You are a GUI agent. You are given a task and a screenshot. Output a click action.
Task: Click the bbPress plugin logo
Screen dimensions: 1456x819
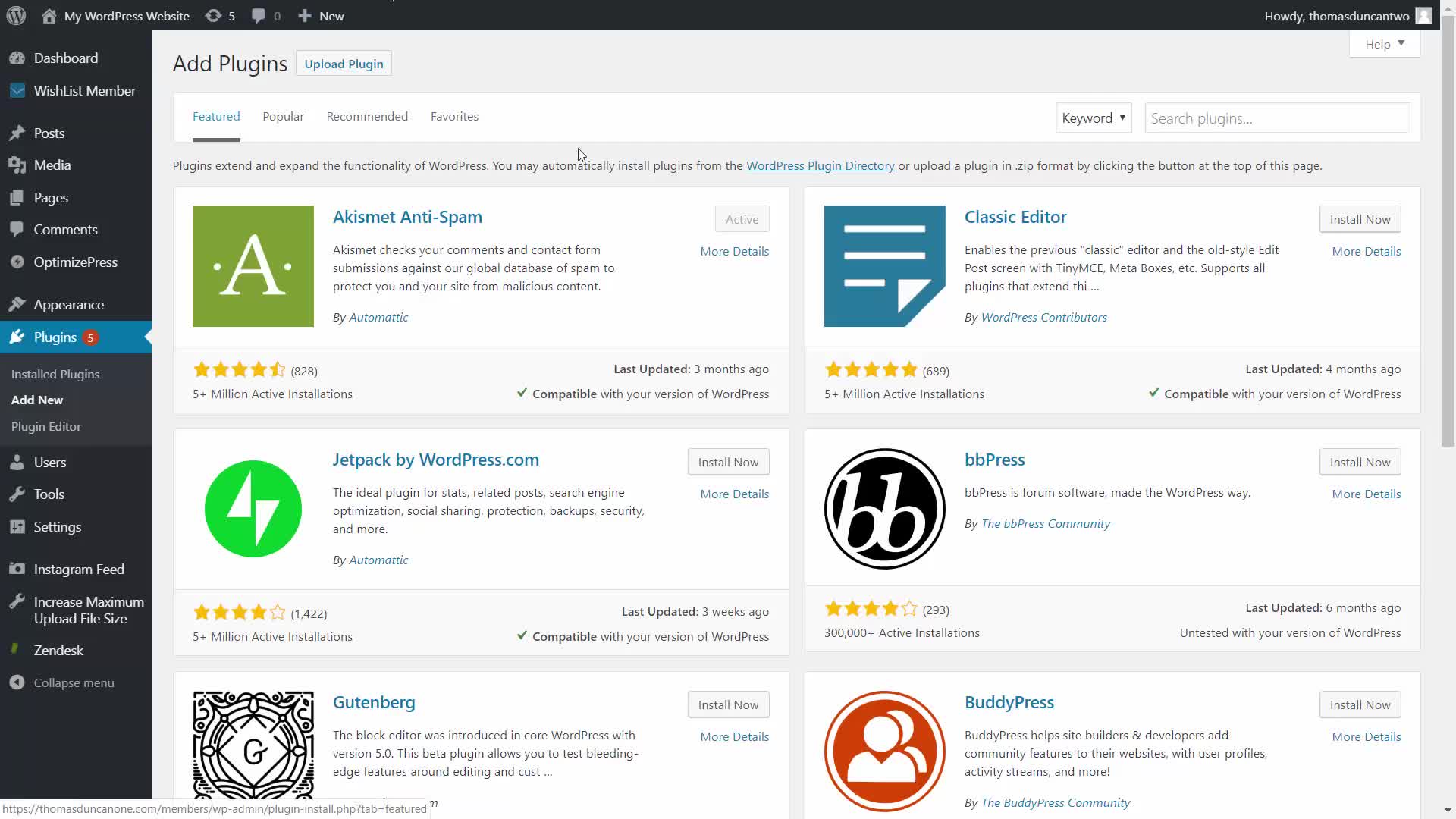(x=885, y=509)
